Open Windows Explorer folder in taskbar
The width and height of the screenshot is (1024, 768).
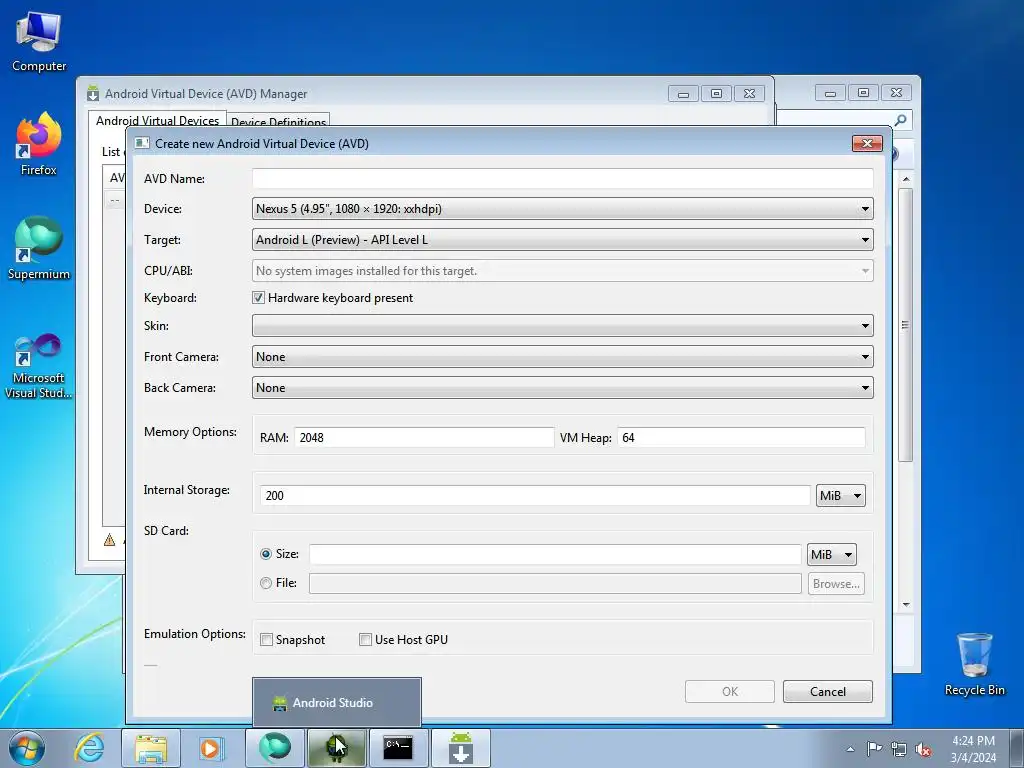[150, 748]
